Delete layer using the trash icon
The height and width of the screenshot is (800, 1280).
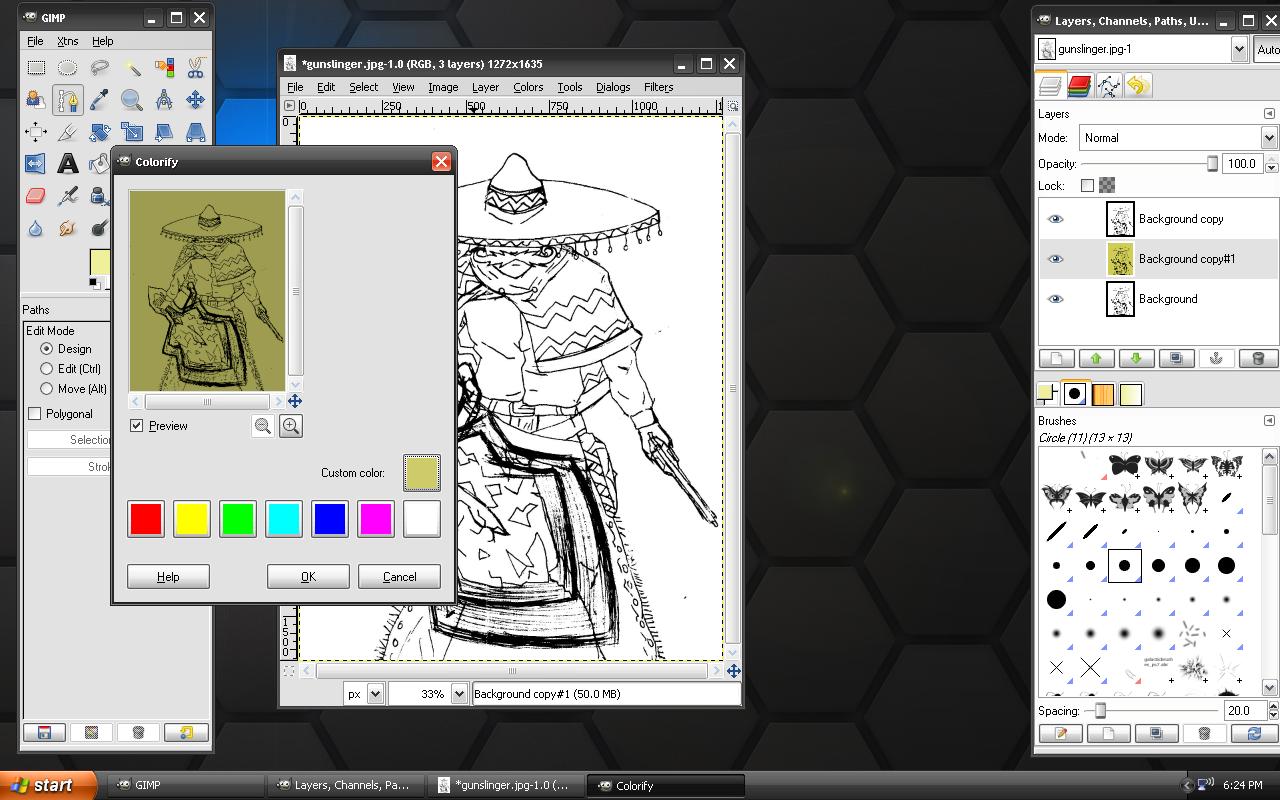[x=1258, y=358]
